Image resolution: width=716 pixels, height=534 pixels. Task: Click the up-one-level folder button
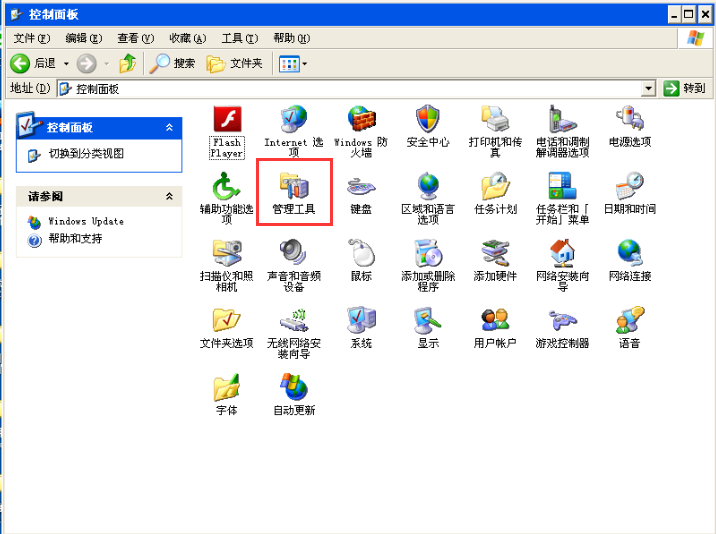pyautogui.click(x=128, y=63)
